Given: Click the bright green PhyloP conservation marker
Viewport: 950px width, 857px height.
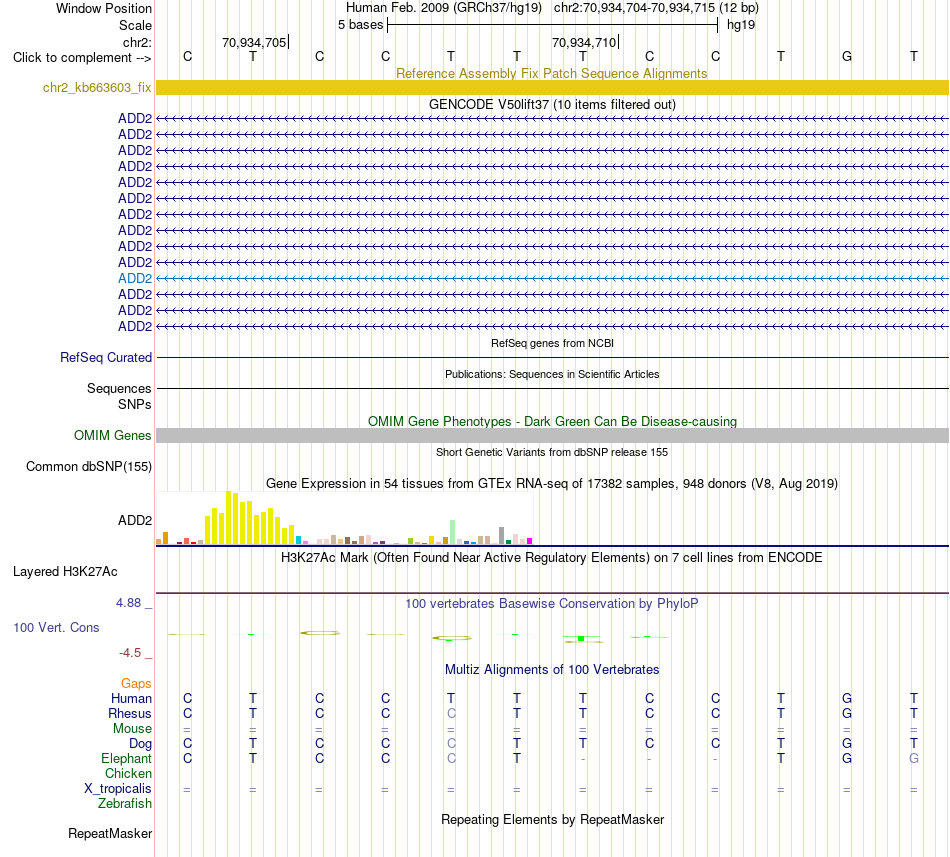Looking at the screenshot, I should (581, 638).
